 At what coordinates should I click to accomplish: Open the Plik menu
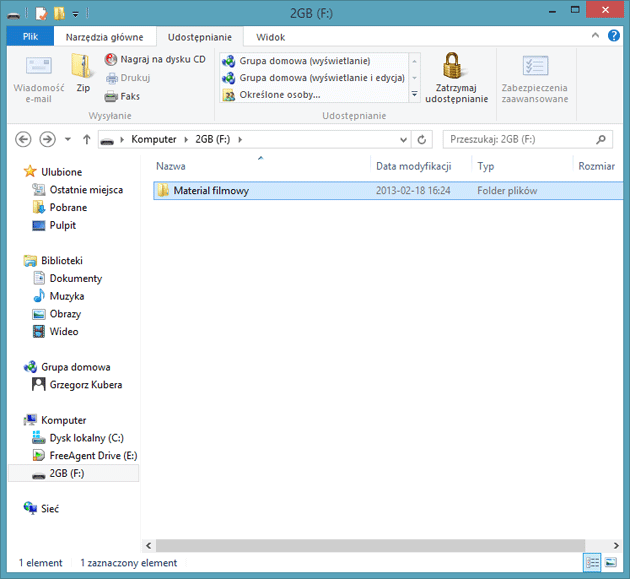click(x=30, y=37)
